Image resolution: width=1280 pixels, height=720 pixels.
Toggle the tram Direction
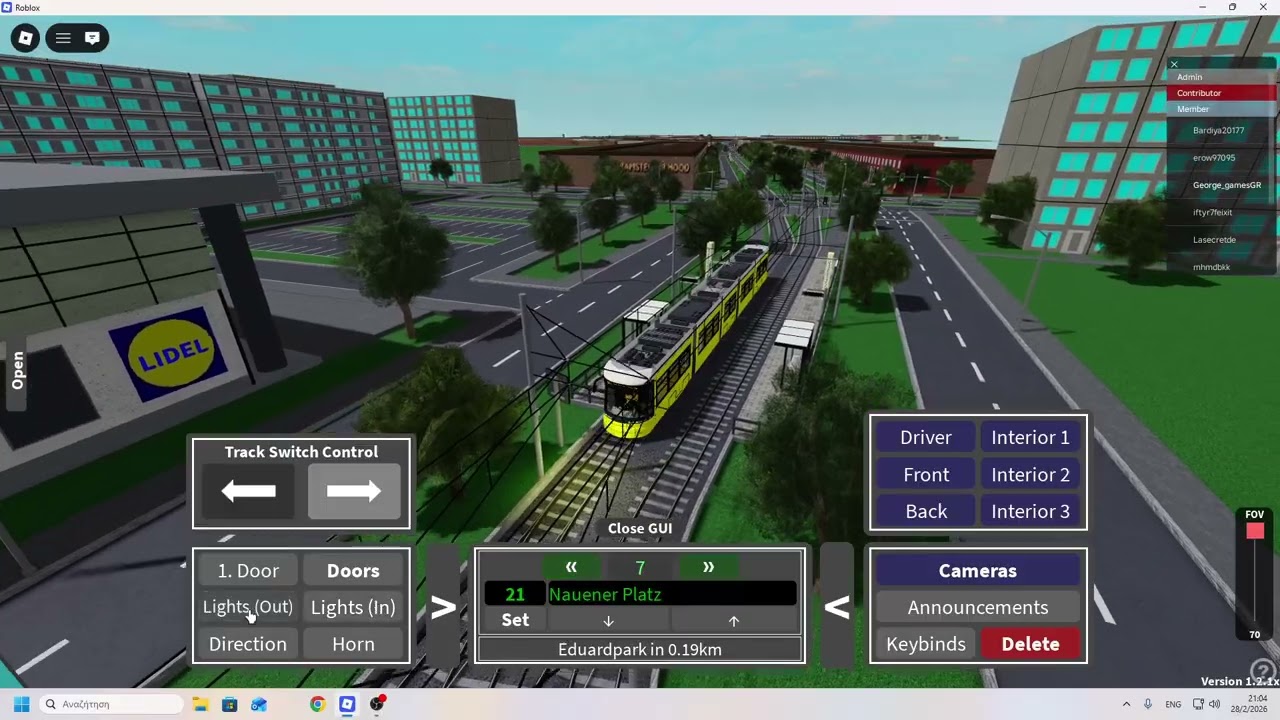(248, 644)
